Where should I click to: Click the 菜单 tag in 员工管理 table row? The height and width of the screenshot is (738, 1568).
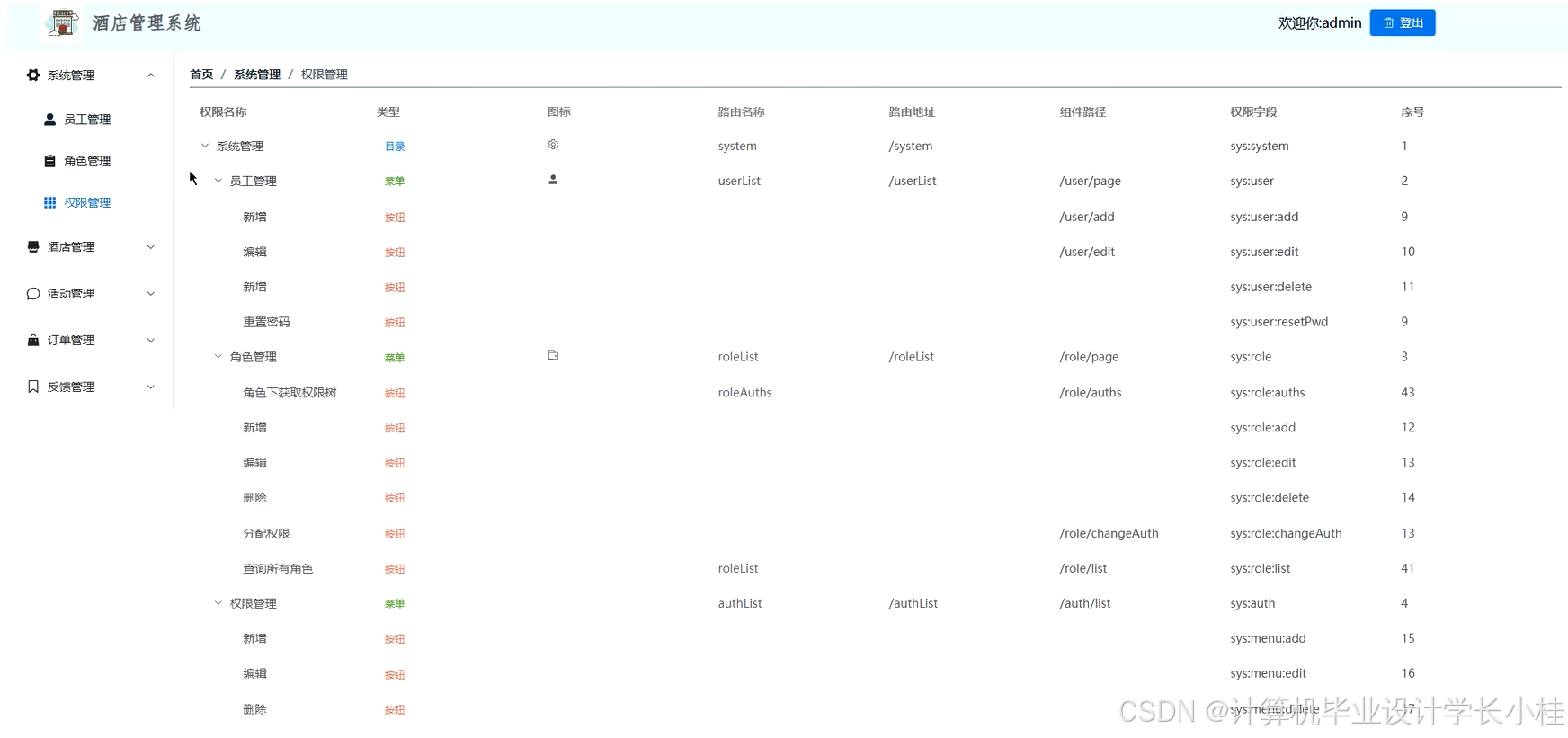(395, 182)
